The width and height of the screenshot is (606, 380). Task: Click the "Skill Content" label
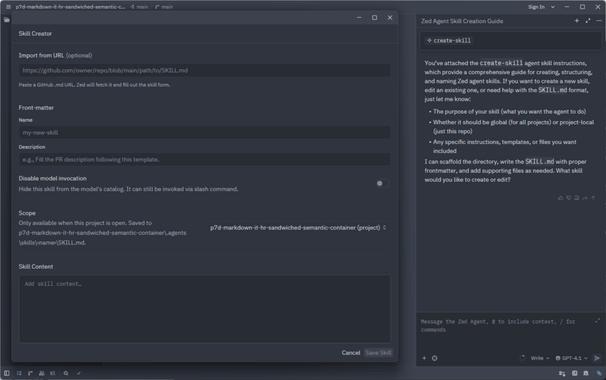pos(36,266)
